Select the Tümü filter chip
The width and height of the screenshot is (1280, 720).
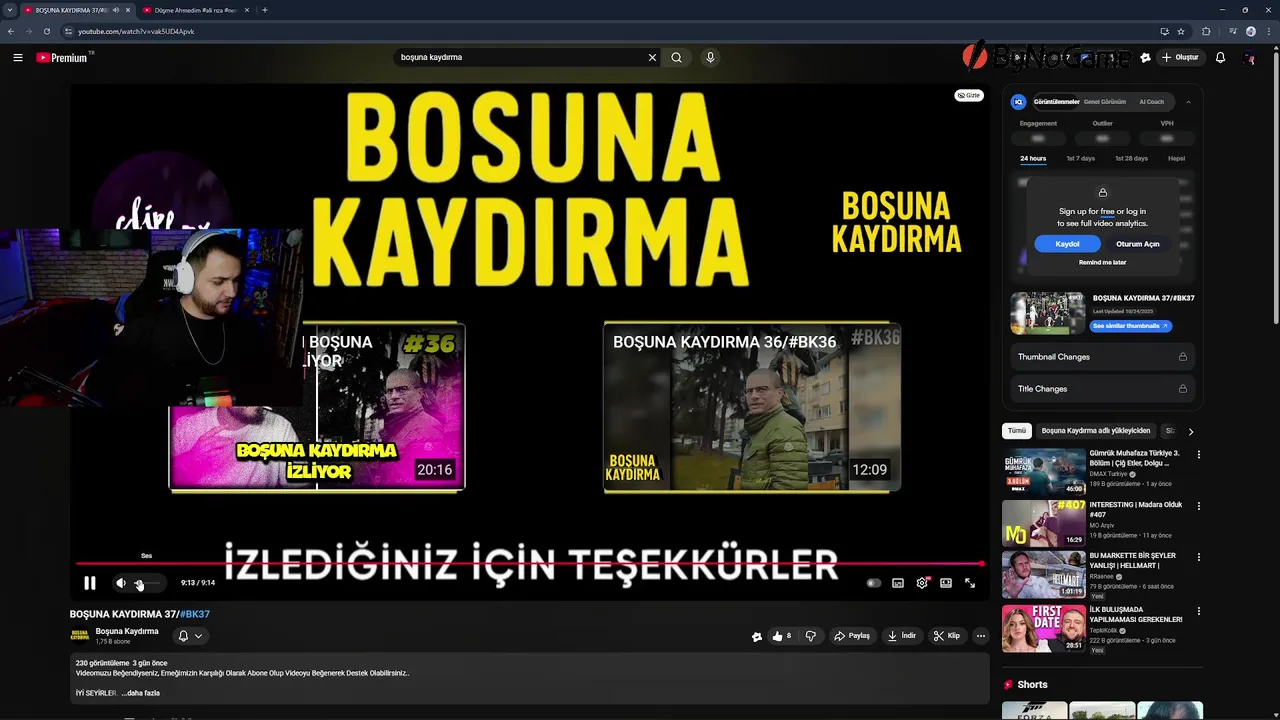[x=1017, y=431]
